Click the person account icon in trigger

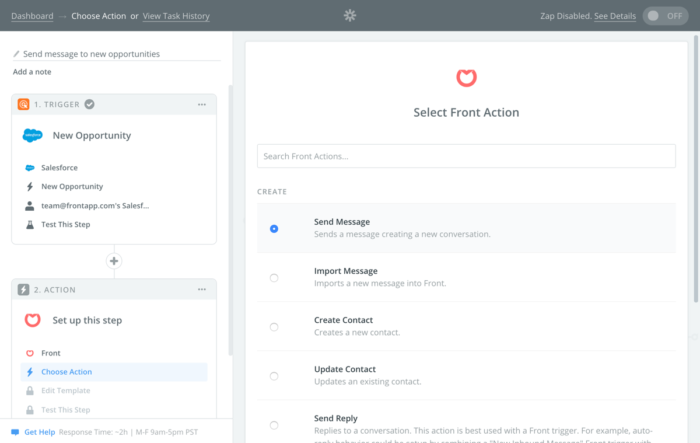coord(29,206)
